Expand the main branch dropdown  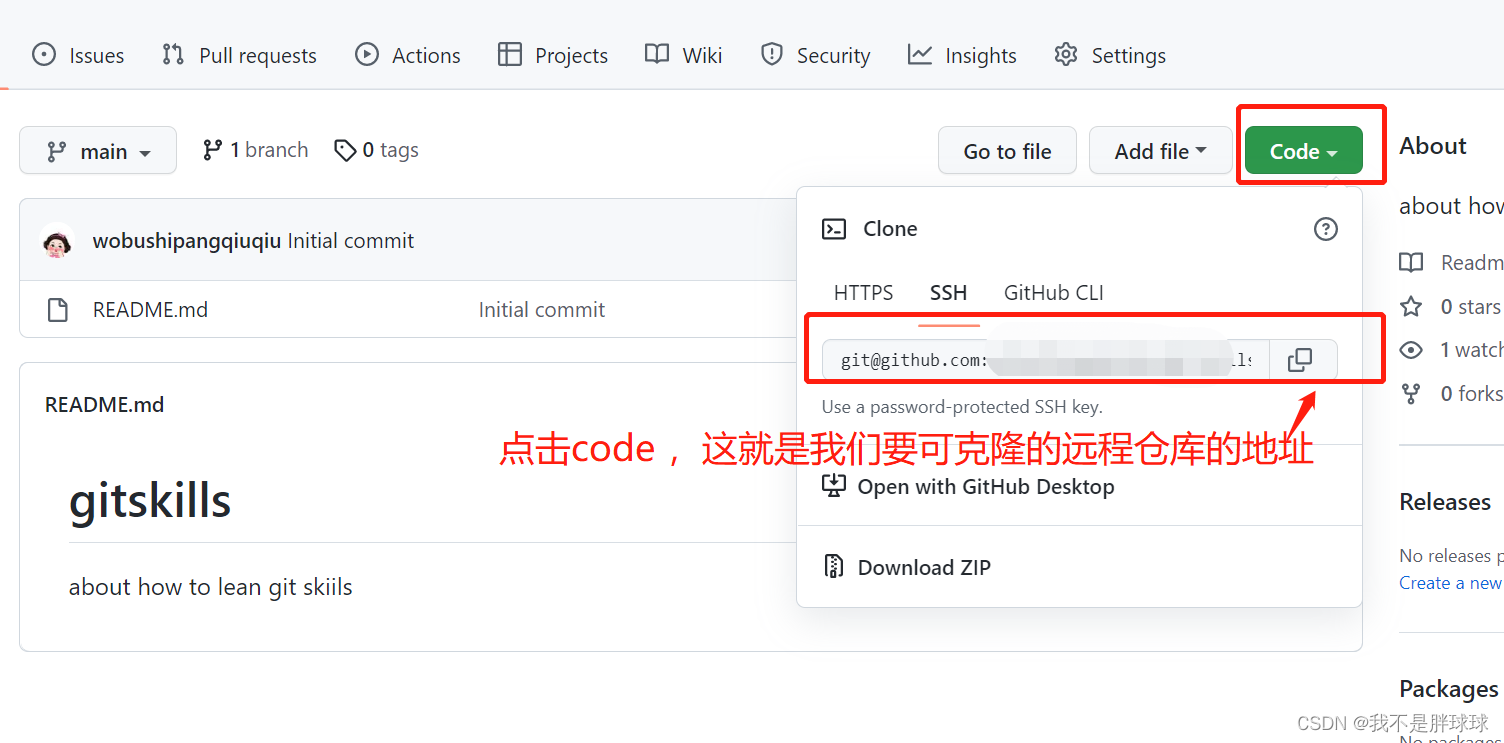[98, 151]
